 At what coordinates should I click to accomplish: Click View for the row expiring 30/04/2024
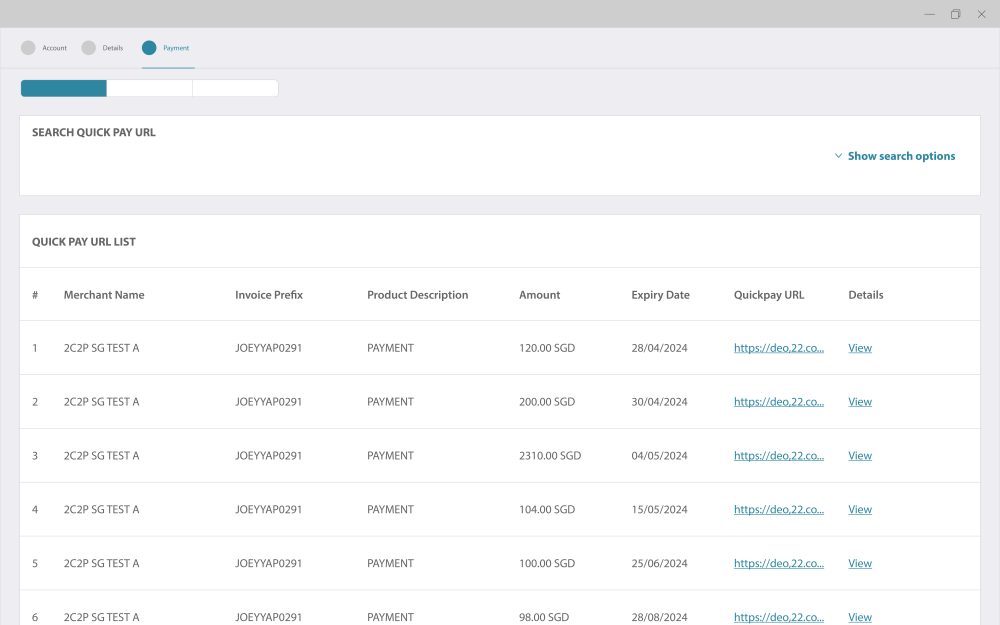click(860, 402)
